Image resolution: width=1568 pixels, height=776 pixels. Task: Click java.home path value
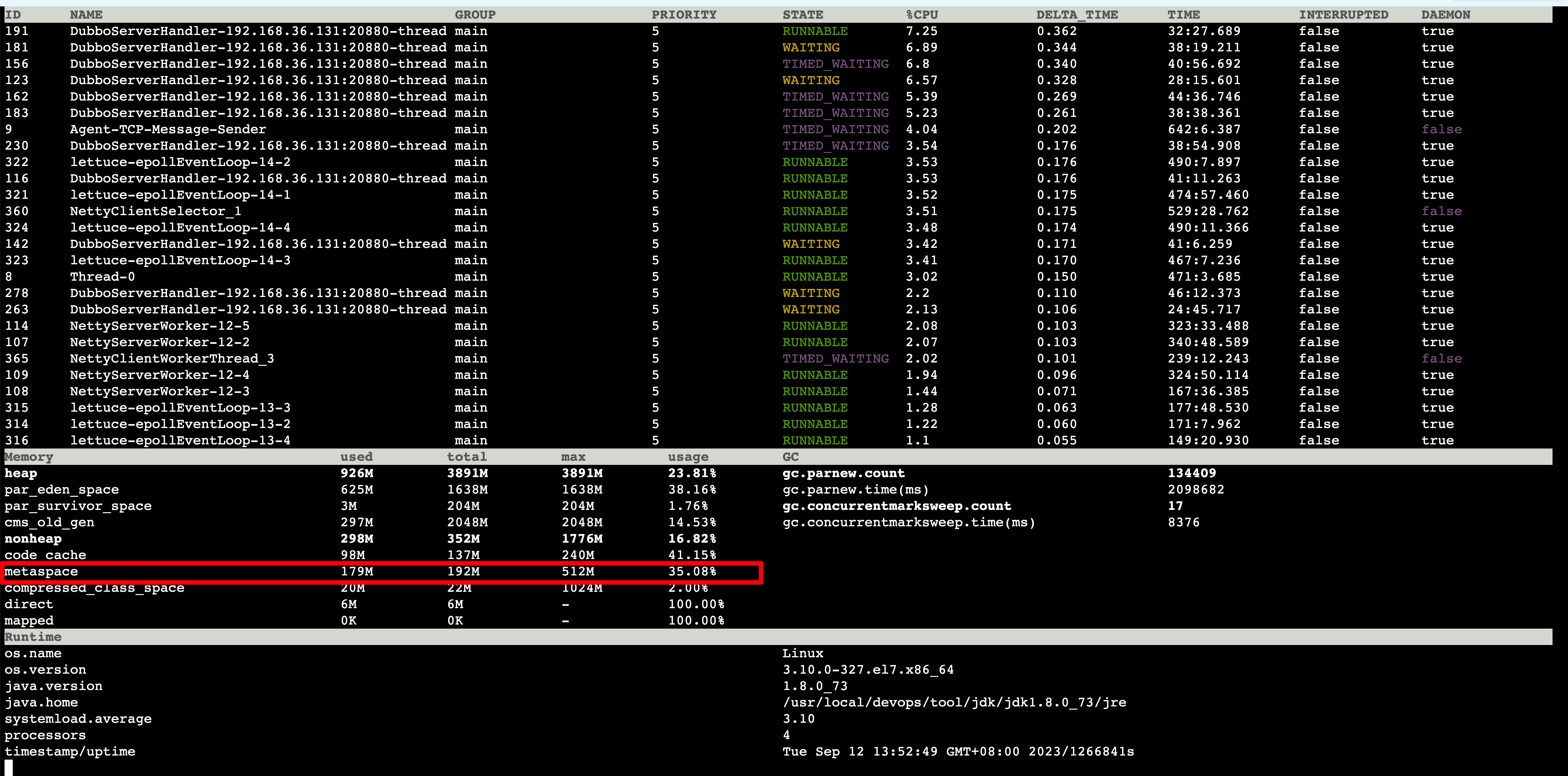click(955, 703)
